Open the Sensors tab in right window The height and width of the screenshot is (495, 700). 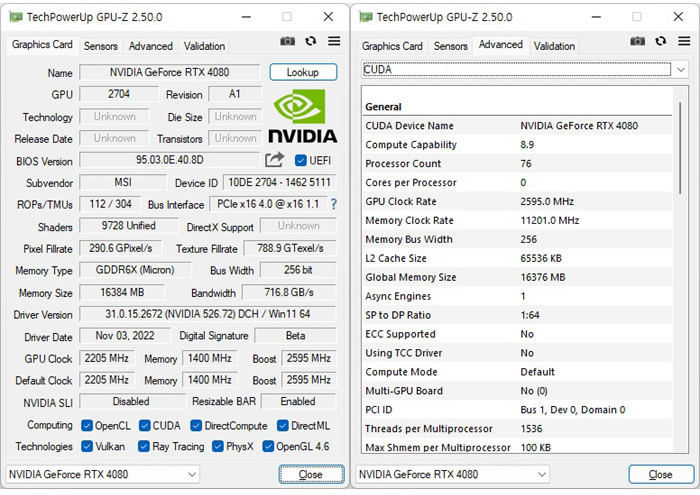(x=450, y=46)
